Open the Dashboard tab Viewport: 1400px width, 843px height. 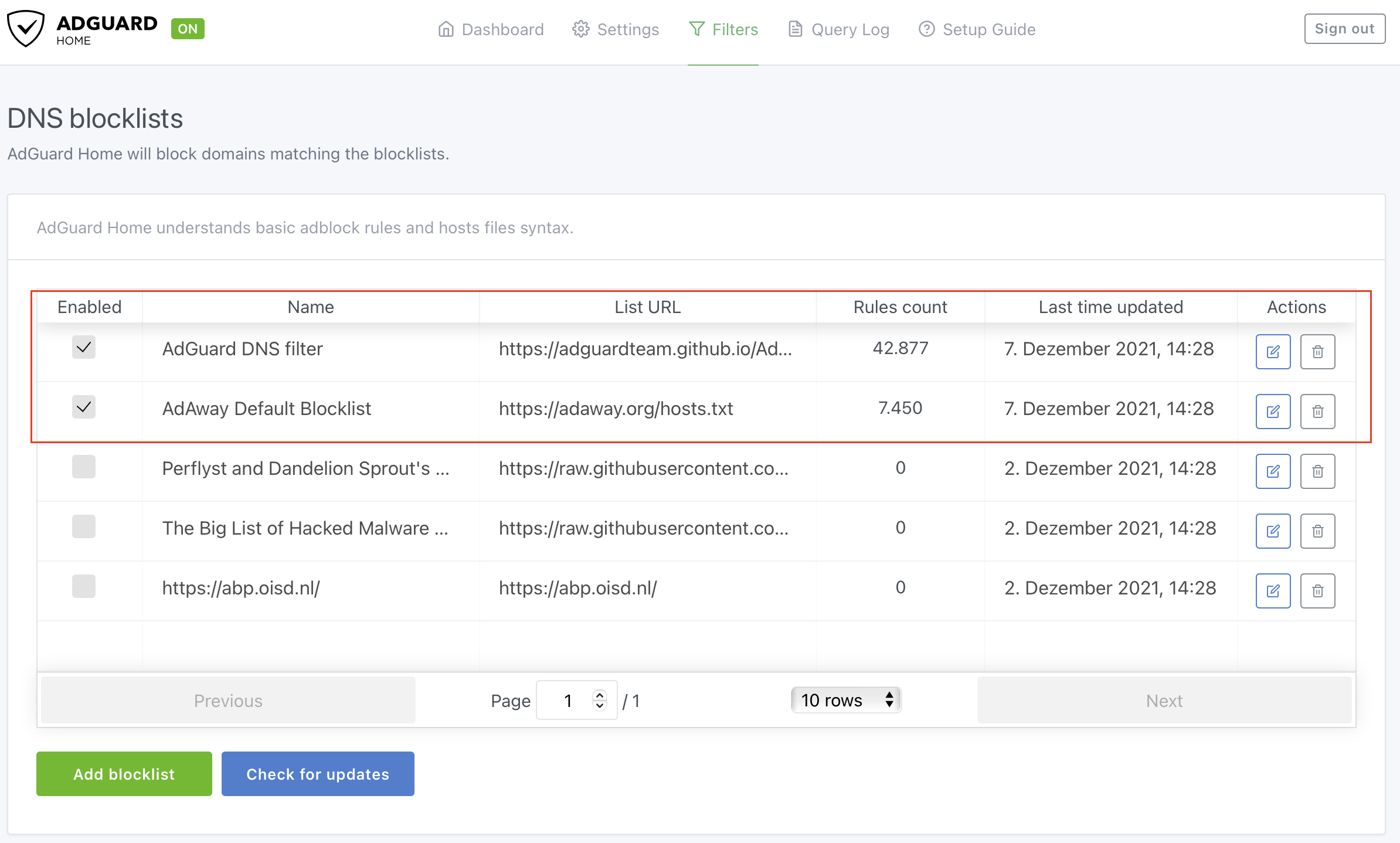(491, 29)
